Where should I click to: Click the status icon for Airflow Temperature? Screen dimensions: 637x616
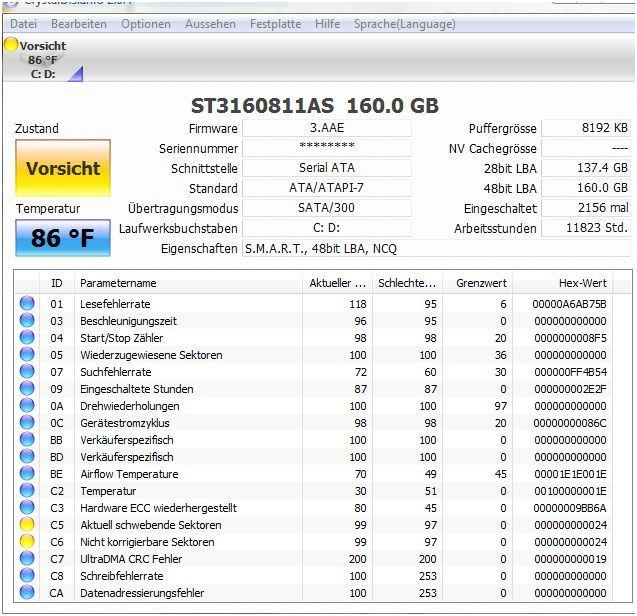(x=27, y=474)
